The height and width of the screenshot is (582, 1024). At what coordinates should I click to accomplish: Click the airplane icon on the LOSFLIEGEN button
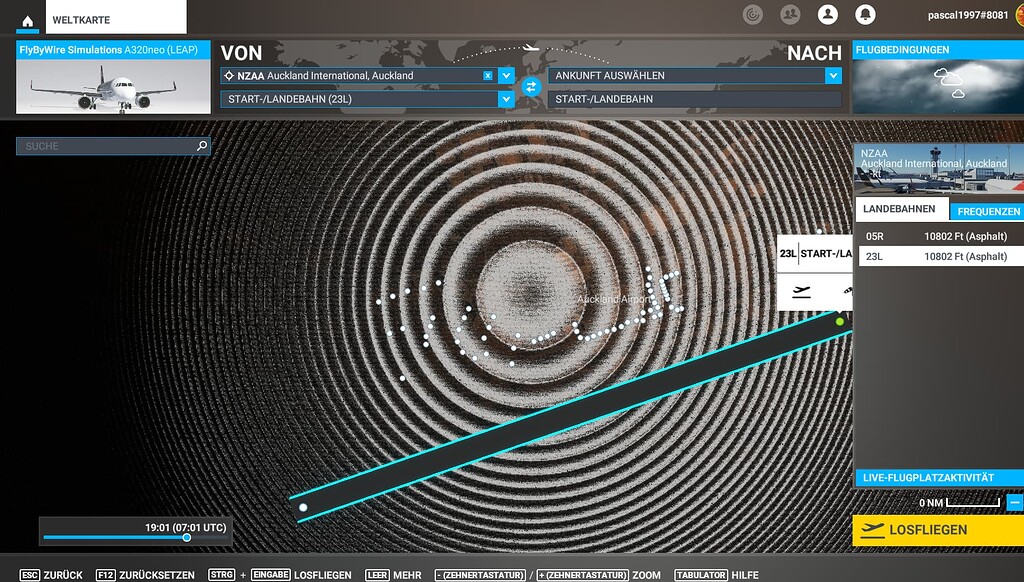click(x=873, y=530)
